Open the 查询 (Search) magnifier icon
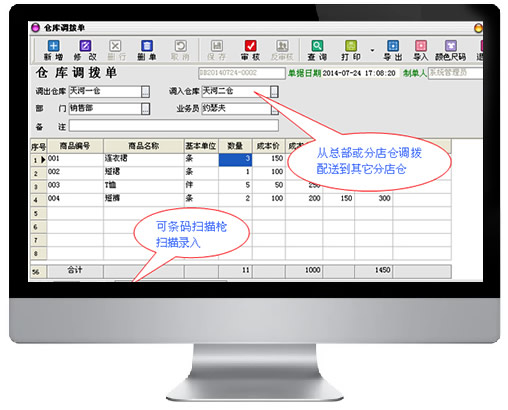 [317, 46]
